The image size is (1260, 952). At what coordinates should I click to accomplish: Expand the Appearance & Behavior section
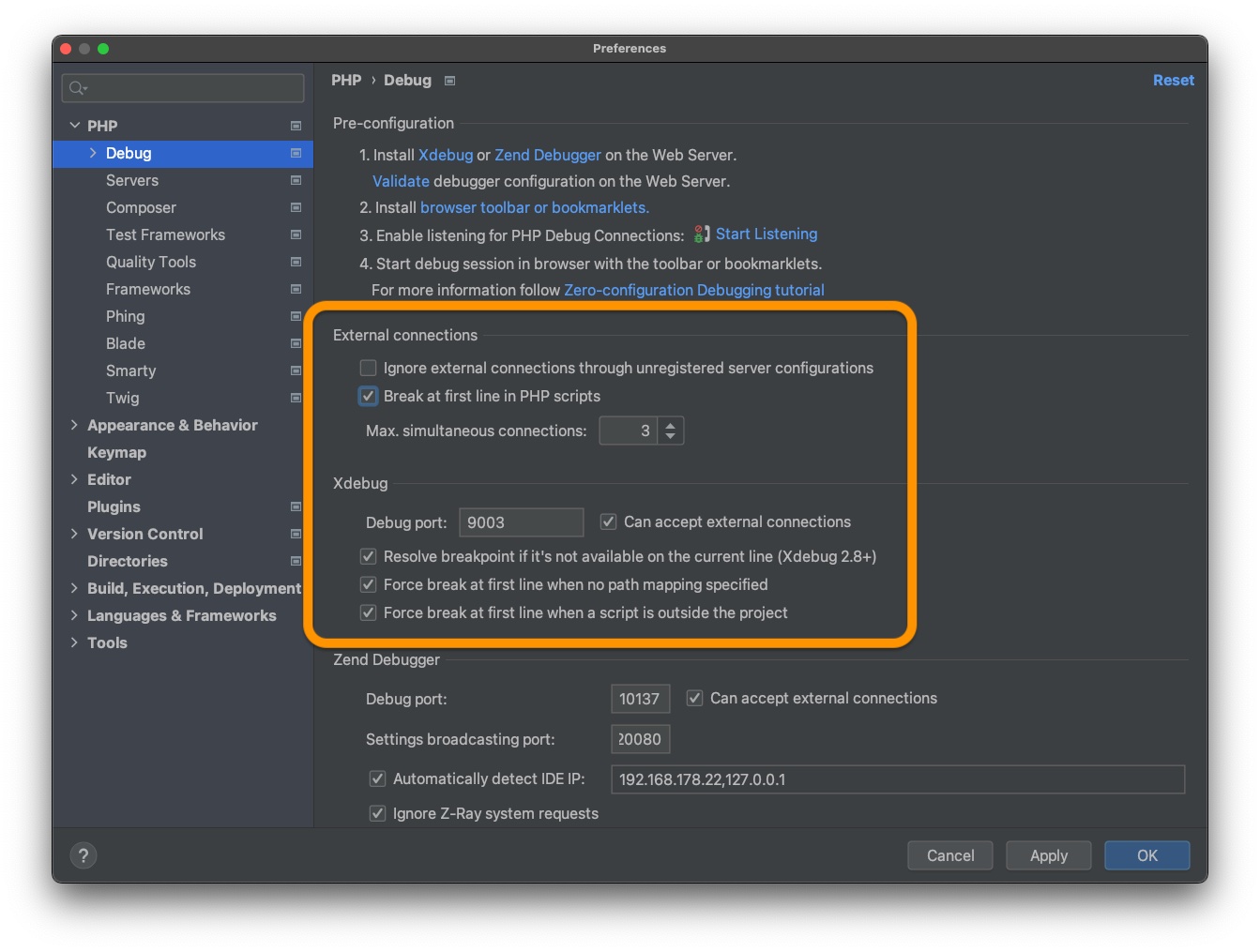[75, 425]
